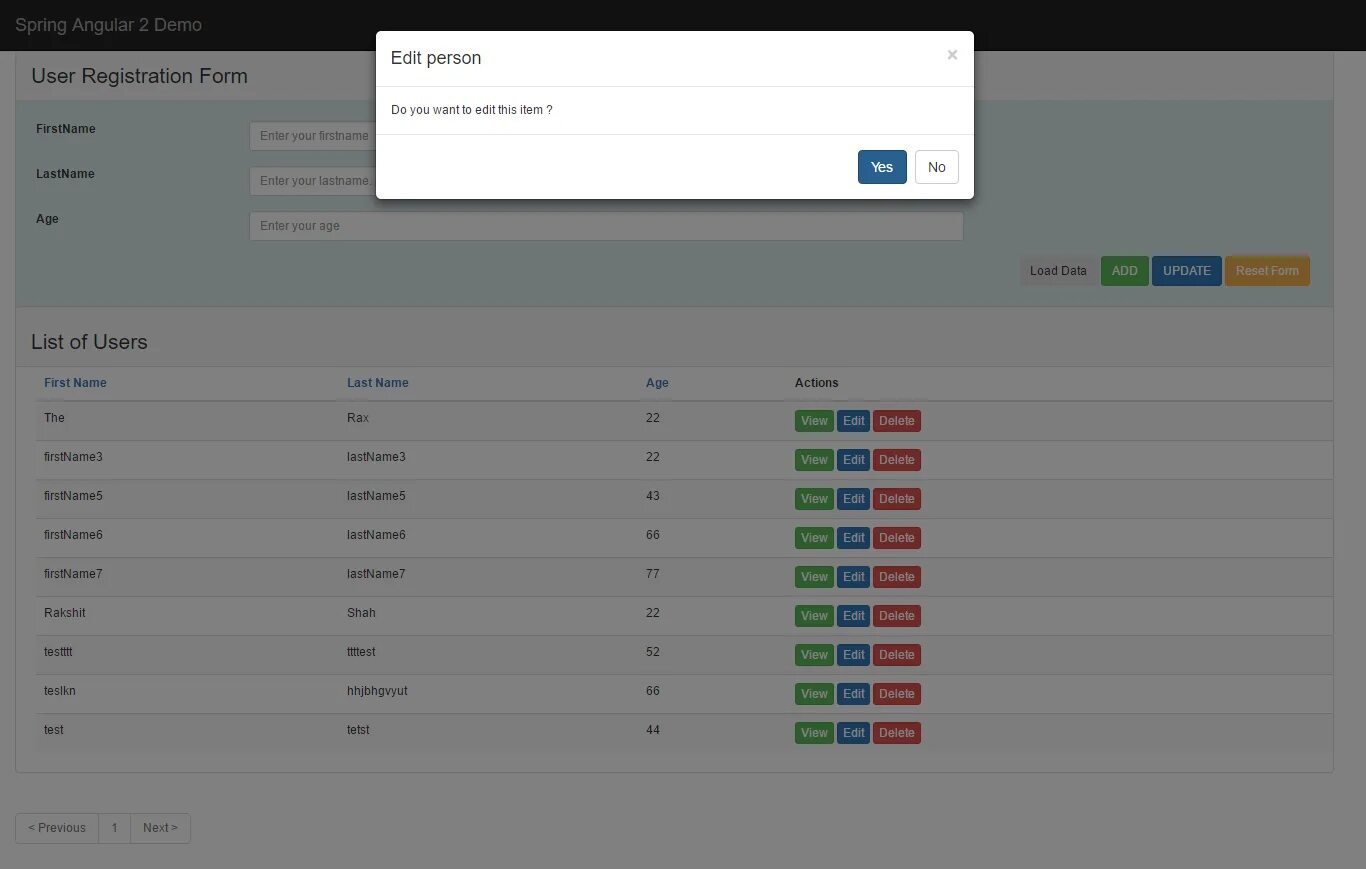Screen dimensions: 1366x869
Task: Click Spring Angular 2 Demo brand link
Action: pyautogui.click(x=108, y=25)
